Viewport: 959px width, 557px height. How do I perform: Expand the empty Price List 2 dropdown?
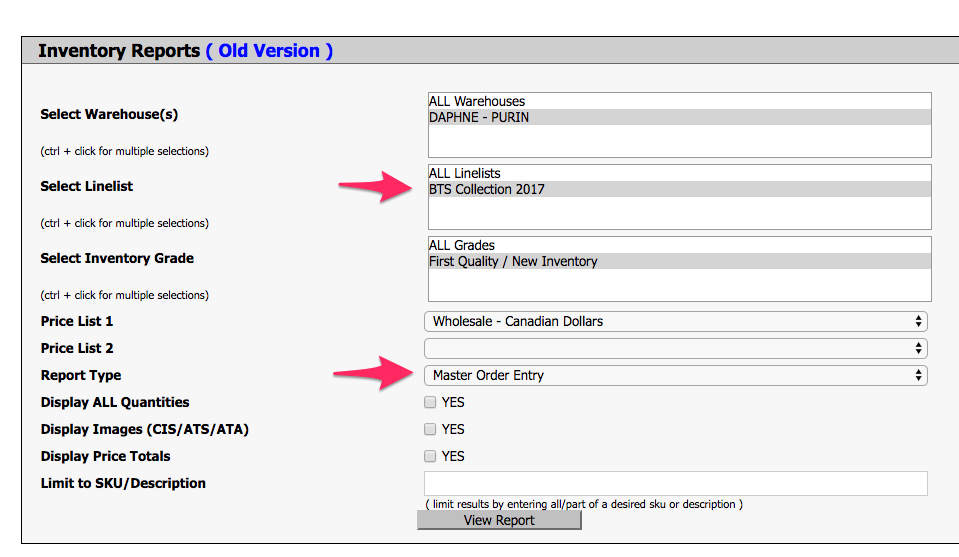click(675, 349)
